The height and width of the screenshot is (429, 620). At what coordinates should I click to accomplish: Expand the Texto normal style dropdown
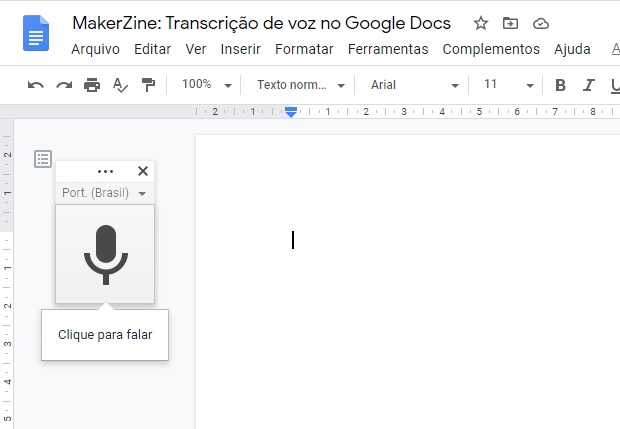300,85
